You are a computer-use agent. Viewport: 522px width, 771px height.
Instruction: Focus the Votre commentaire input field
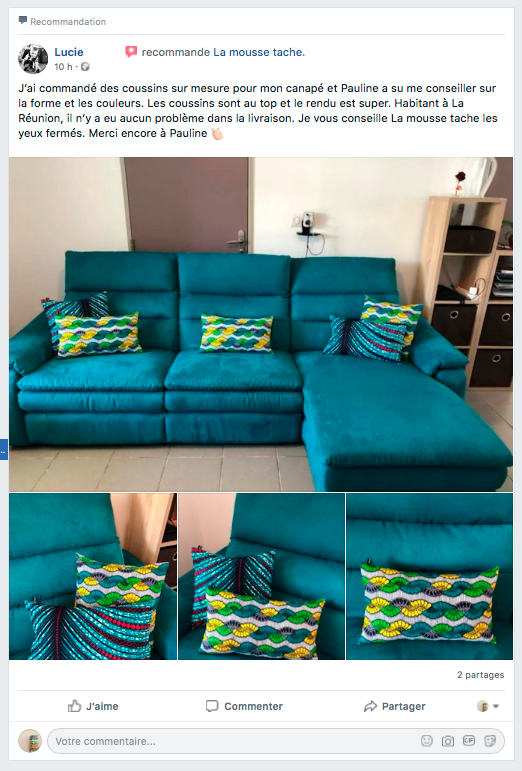click(x=276, y=741)
